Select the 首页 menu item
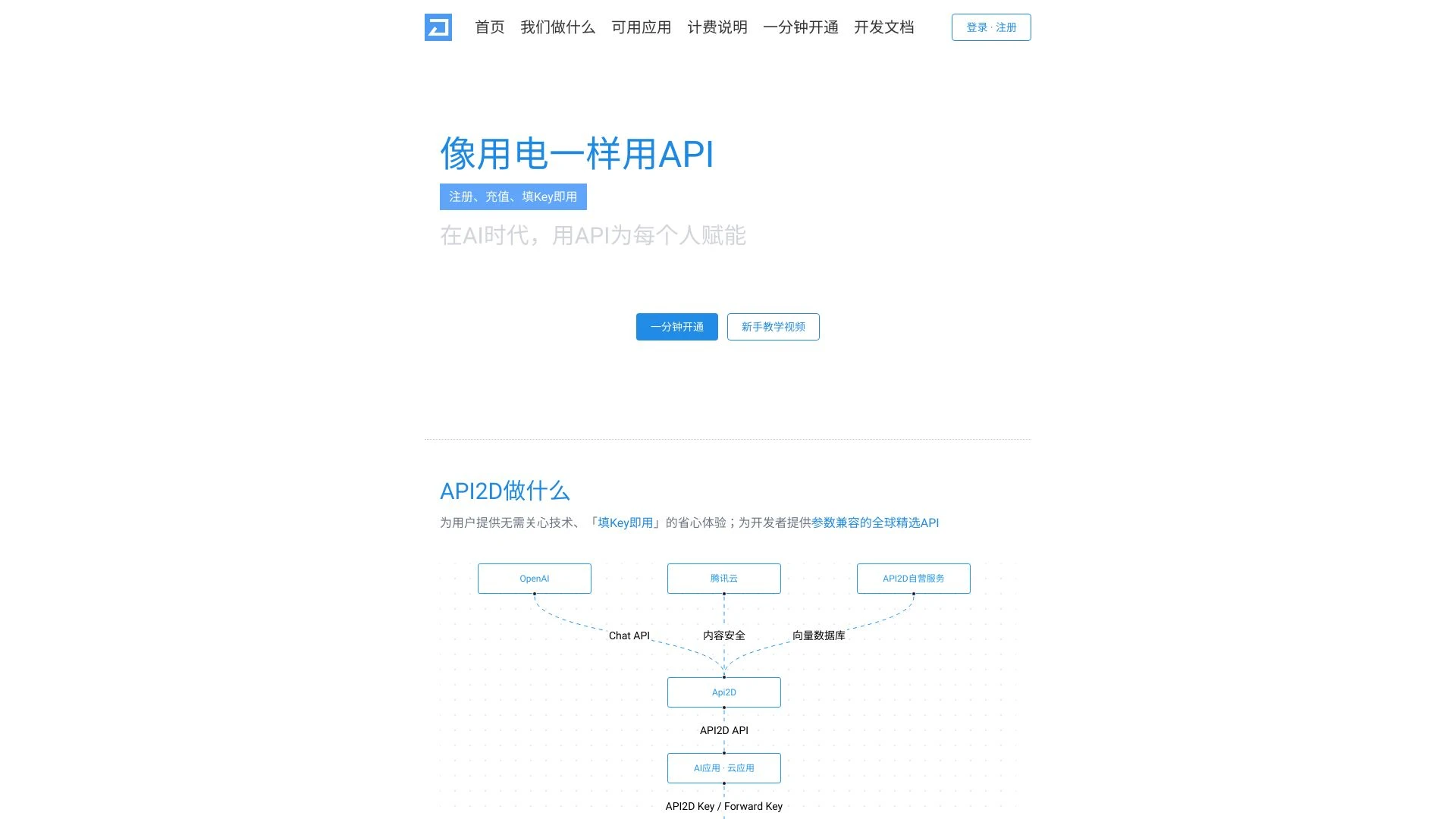This screenshot has height=819, width=1456. pyautogui.click(x=490, y=27)
